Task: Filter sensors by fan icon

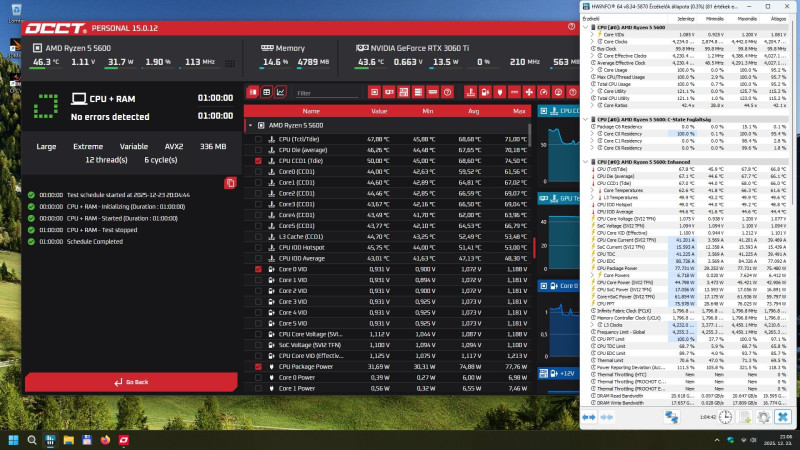Action: pyautogui.click(x=529, y=92)
